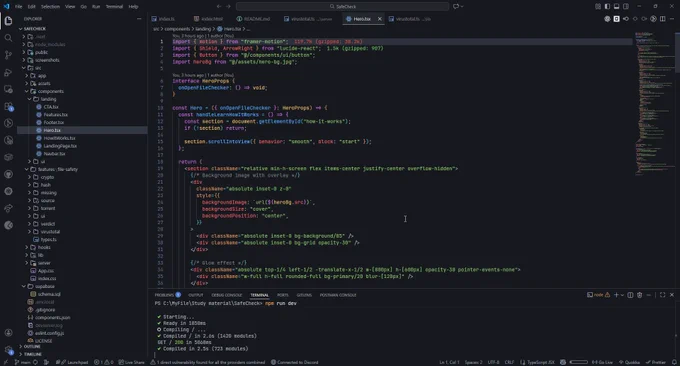680x366 pixels.
Task: Click the Split Terminal icon
Action: pyautogui.click(x=631, y=295)
